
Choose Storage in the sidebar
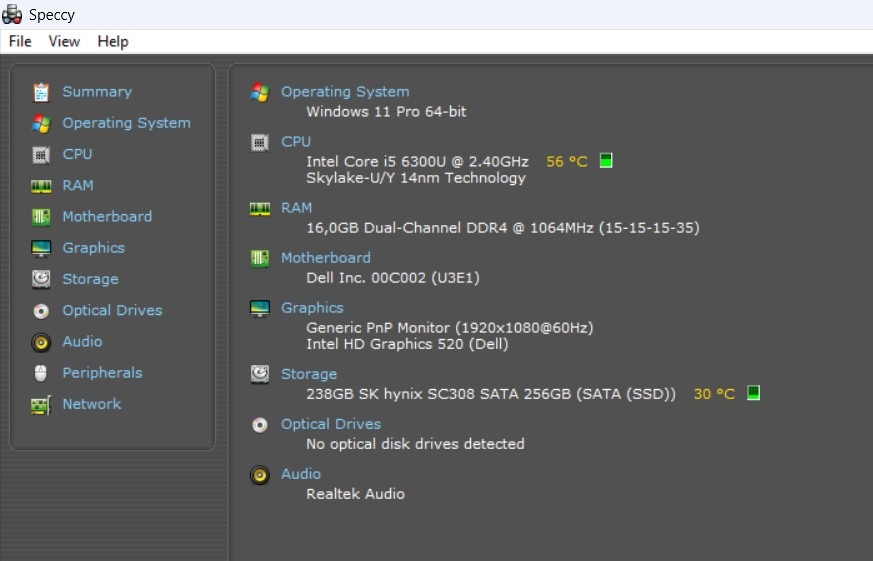click(x=90, y=279)
